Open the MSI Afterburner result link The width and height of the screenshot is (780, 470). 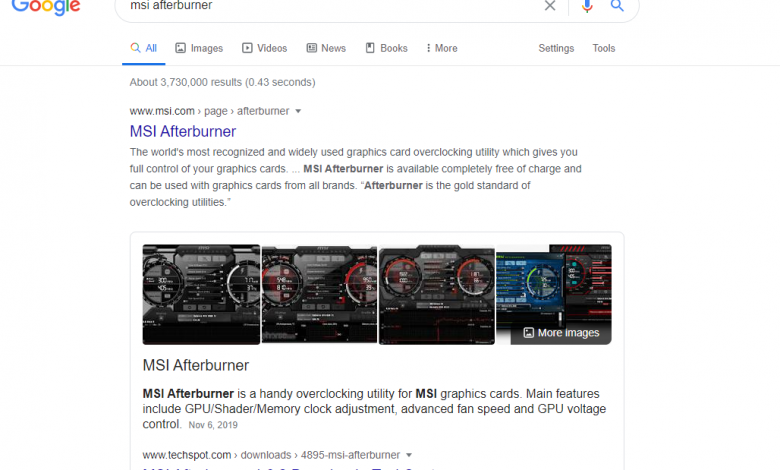point(183,131)
